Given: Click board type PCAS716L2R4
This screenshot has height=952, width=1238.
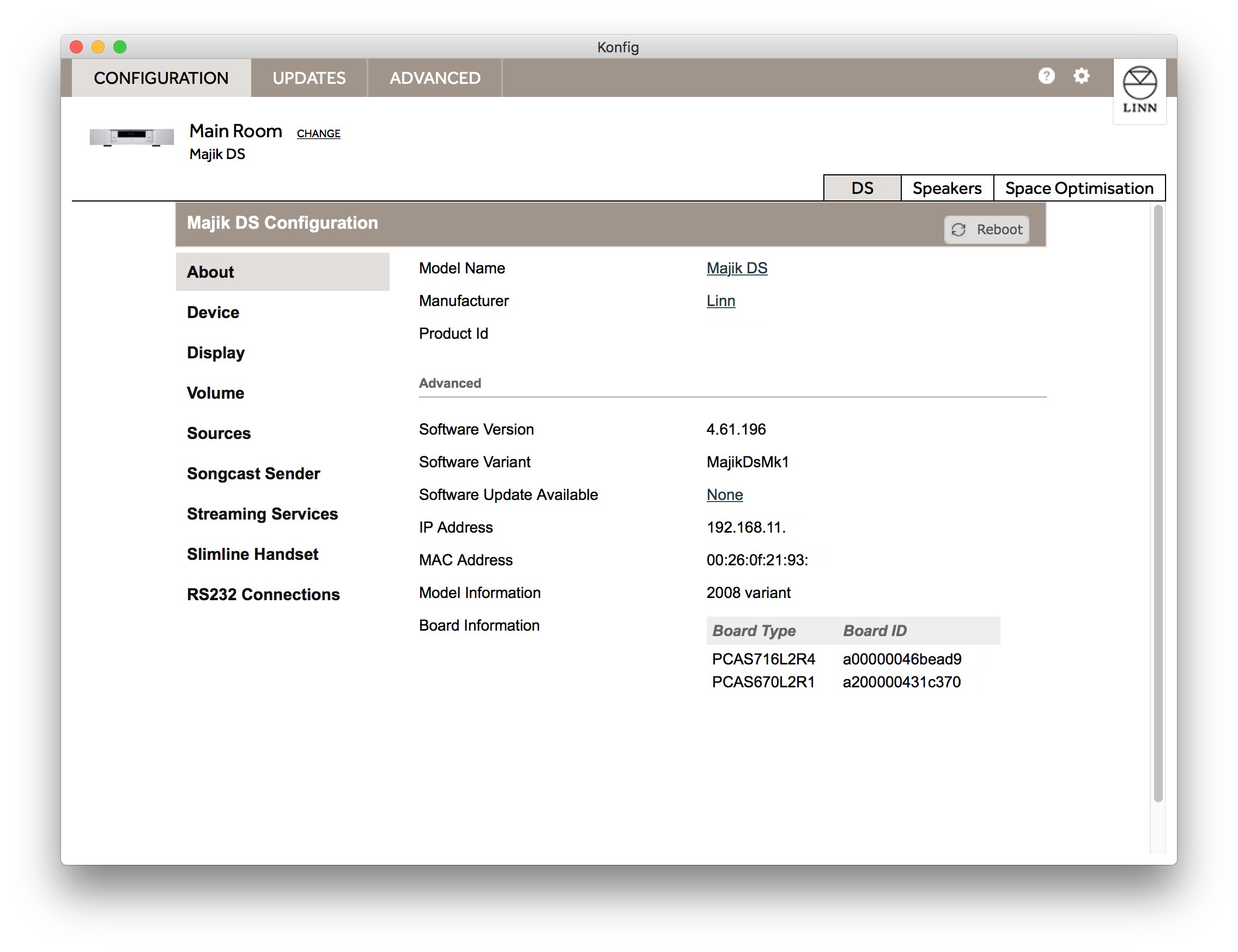Looking at the screenshot, I should coord(763,659).
